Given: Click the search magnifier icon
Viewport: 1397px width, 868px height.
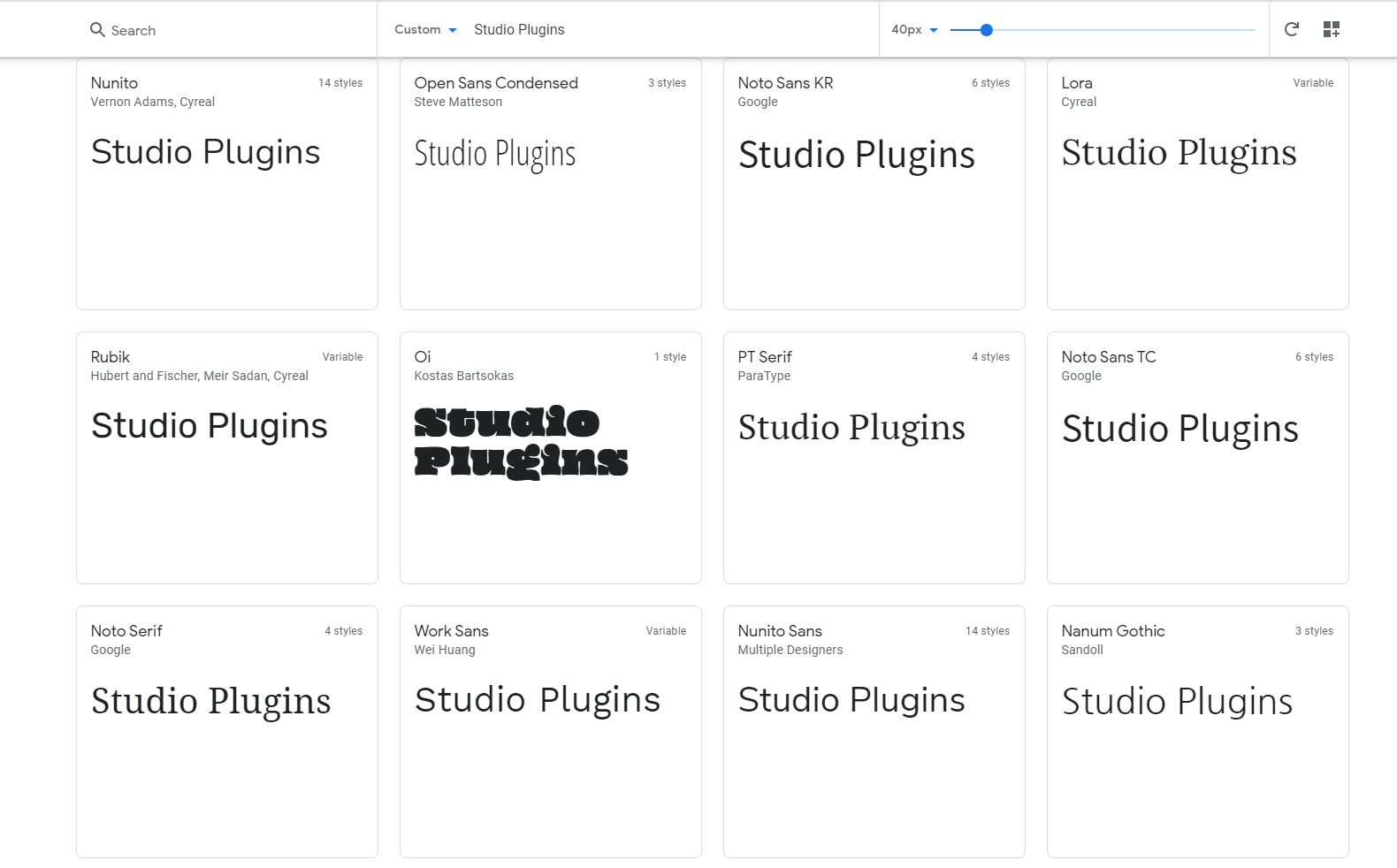Looking at the screenshot, I should (97, 30).
